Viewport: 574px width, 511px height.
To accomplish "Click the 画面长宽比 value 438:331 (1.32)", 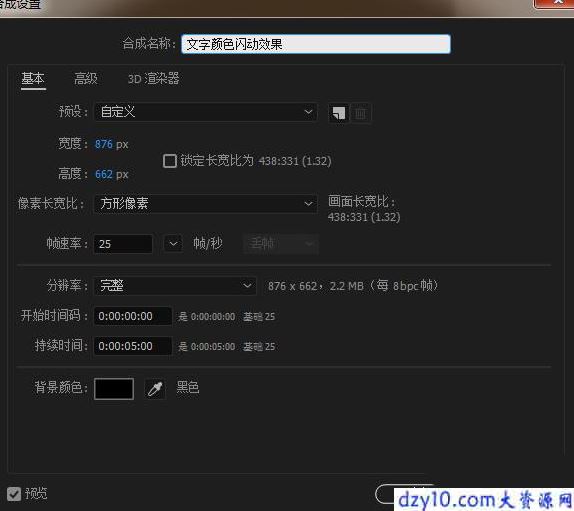I will pyautogui.click(x=364, y=217).
